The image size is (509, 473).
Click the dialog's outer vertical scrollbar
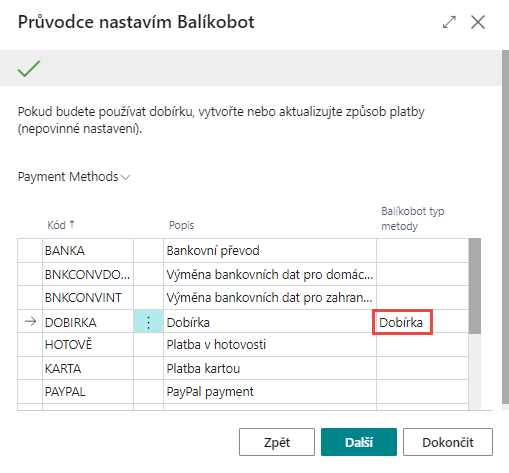pos(505,227)
